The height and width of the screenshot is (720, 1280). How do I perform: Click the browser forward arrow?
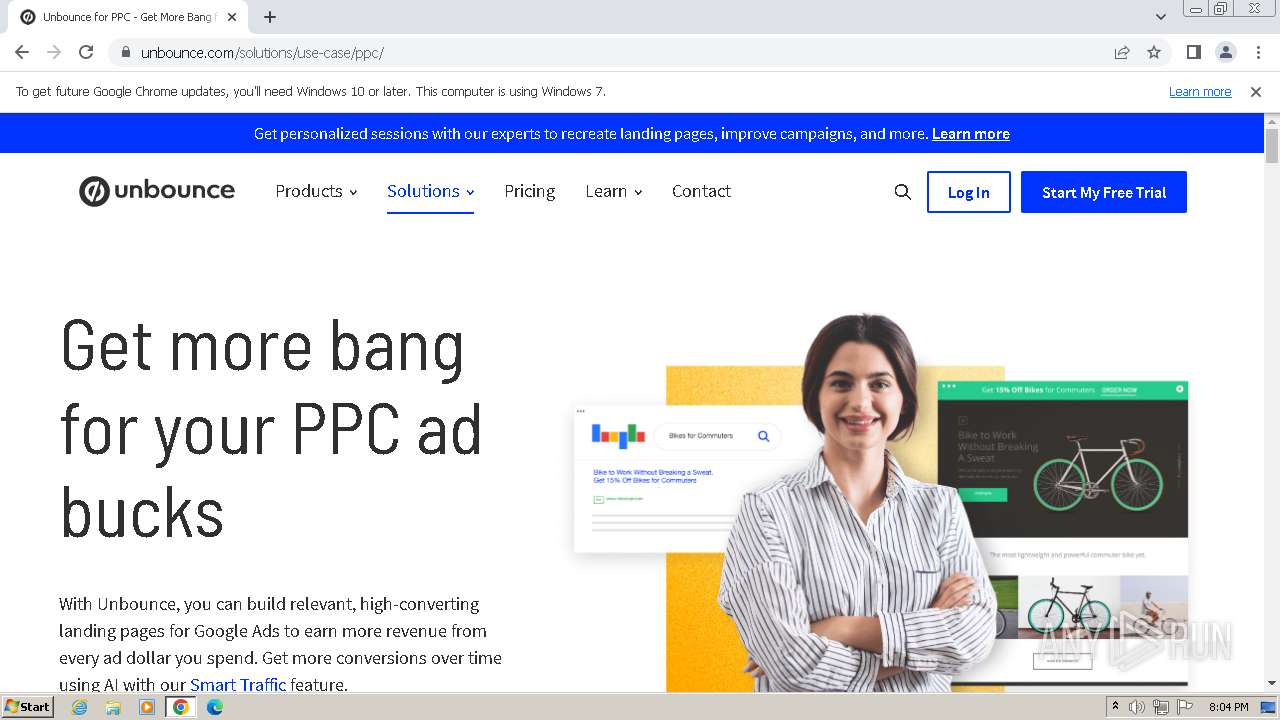pos(54,52)
